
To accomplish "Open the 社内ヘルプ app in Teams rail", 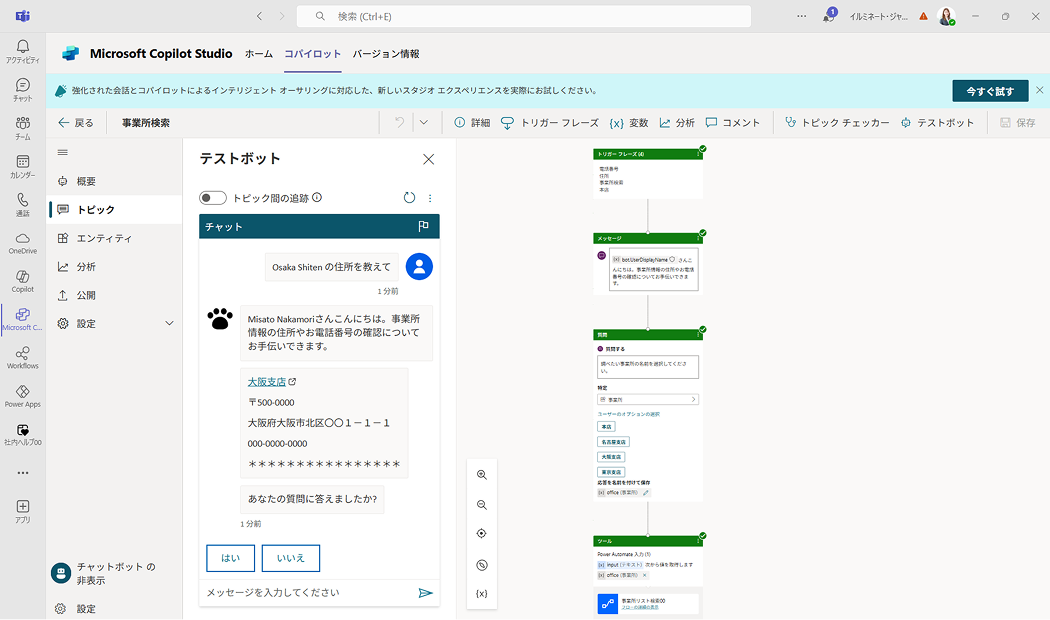I will click(x=23, y=434).
